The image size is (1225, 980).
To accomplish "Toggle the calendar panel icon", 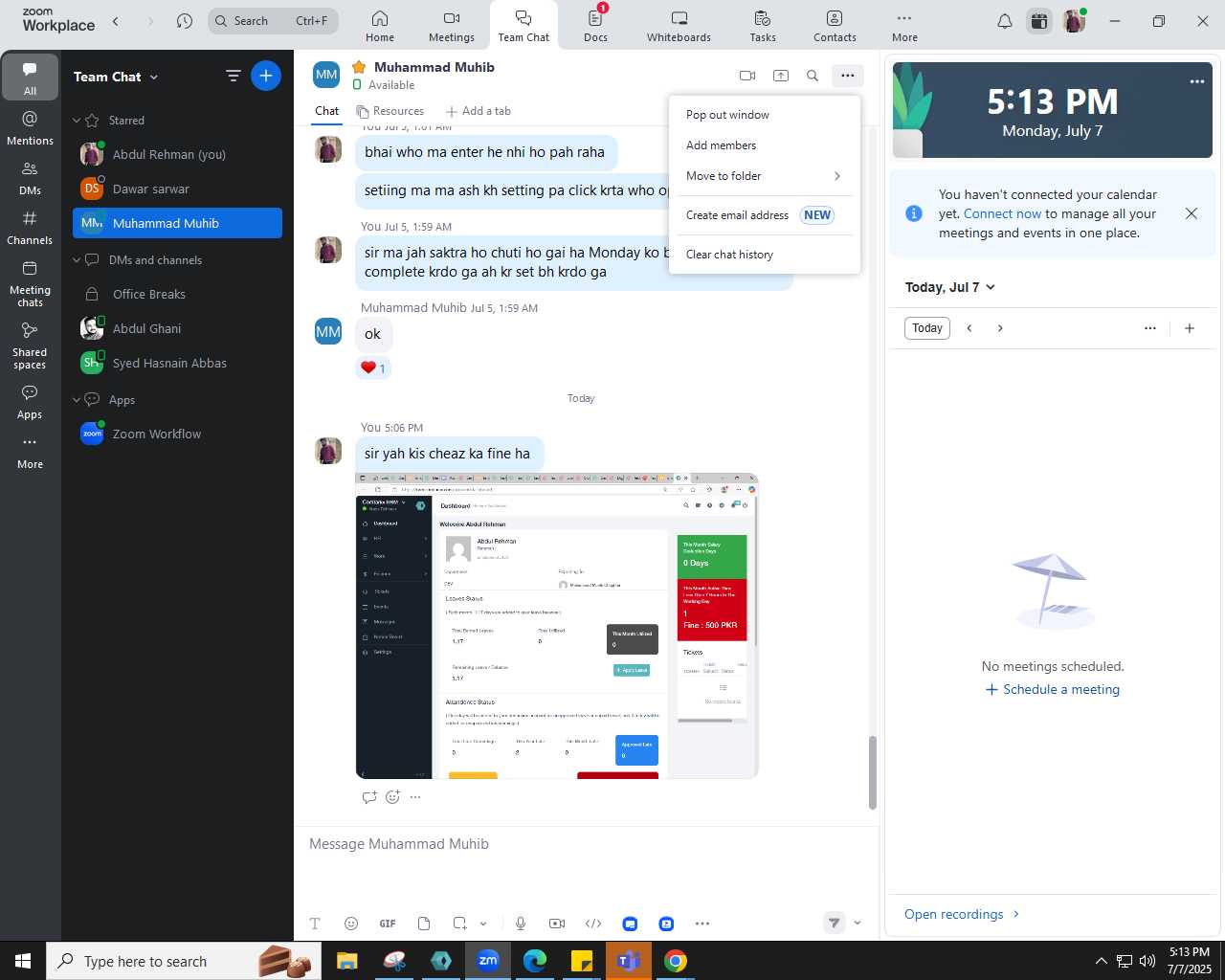I will pyautogui.click(x=1039, y=21).
